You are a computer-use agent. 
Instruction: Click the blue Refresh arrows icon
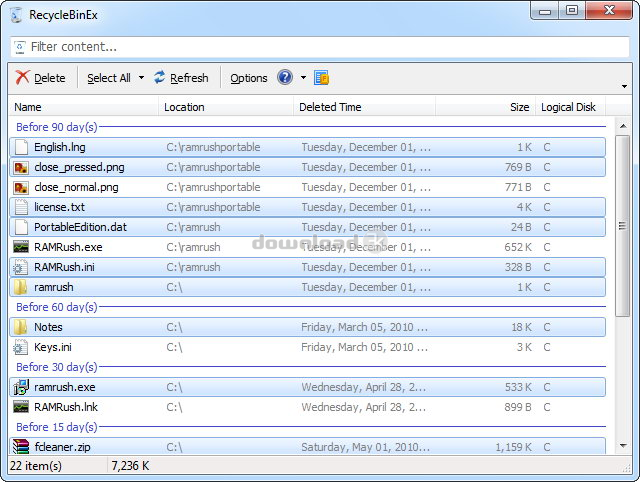(x=159, y=77)
